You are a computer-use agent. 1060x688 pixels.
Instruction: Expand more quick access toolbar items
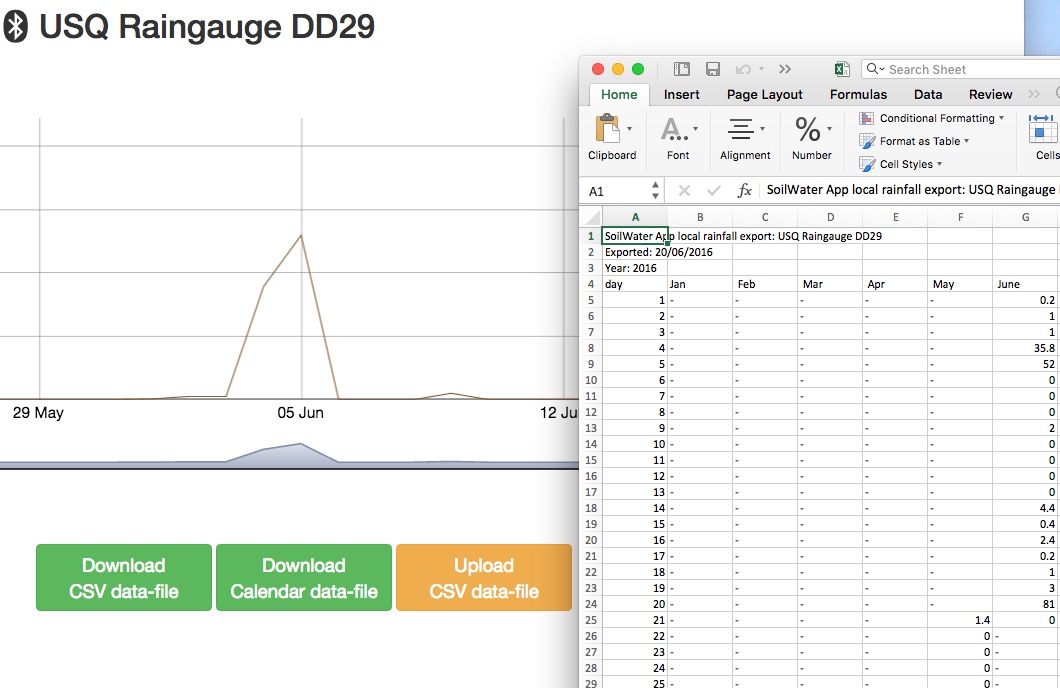[785, 69]
